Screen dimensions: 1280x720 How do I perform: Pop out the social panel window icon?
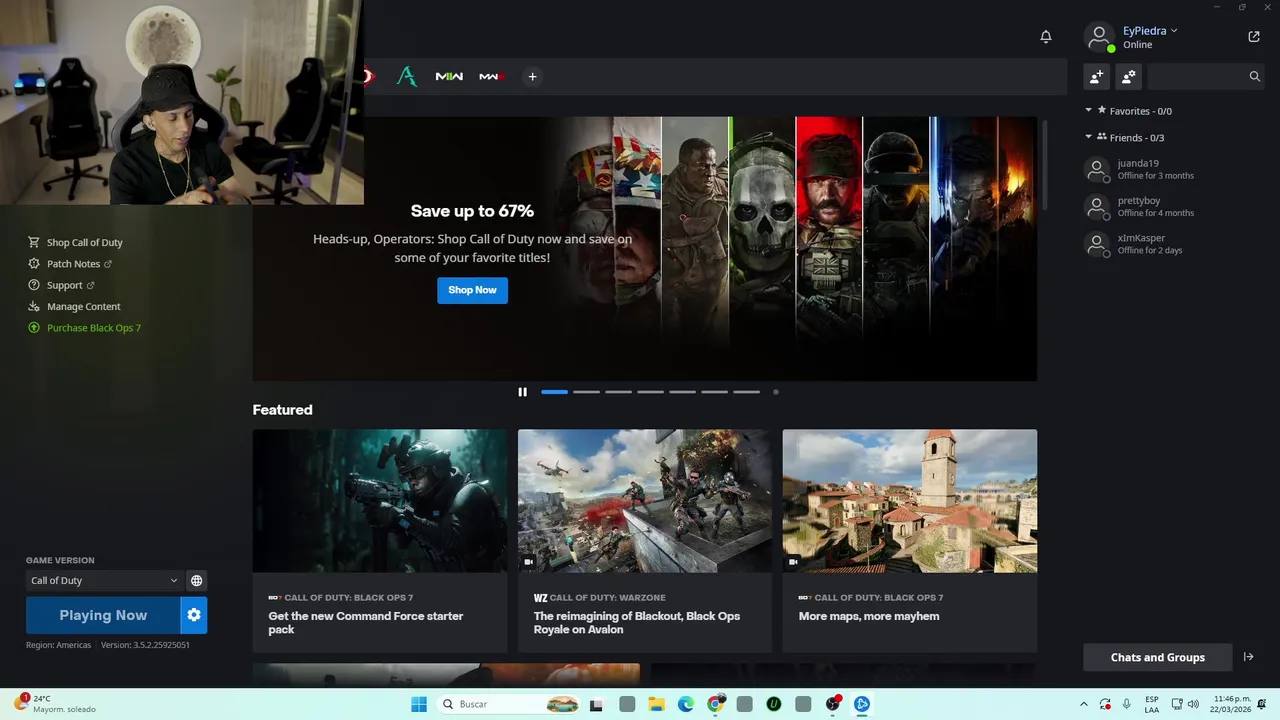coord(1254,37)
